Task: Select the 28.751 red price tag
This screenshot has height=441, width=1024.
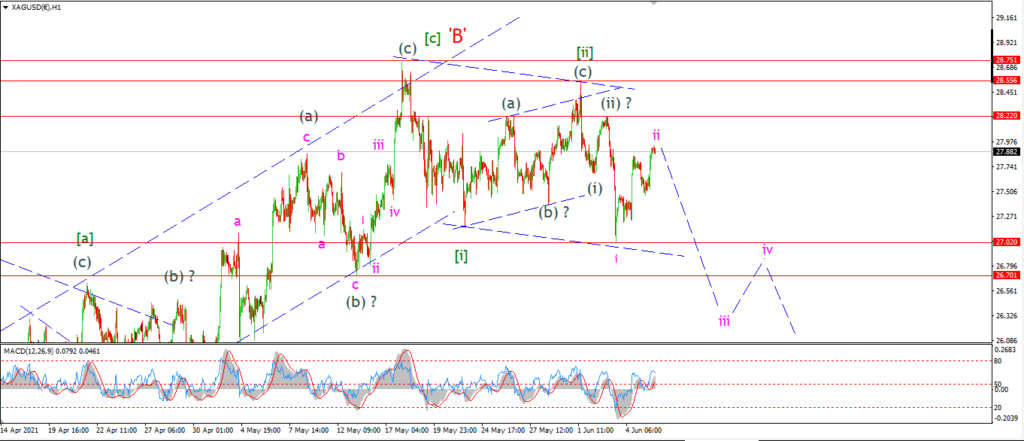Action: point(1004,59)
